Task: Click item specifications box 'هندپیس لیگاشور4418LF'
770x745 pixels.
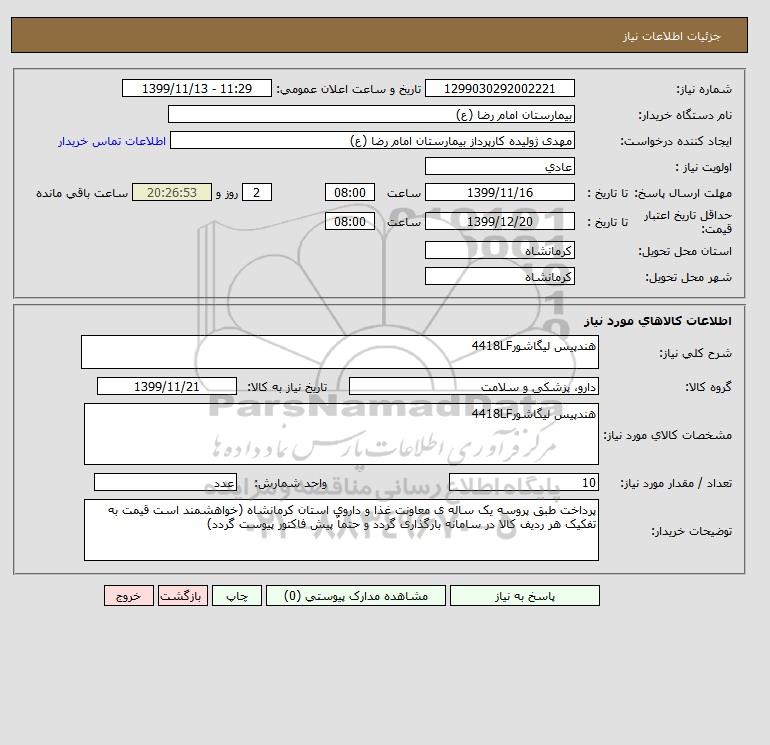Action: click(x=341, y=434)
